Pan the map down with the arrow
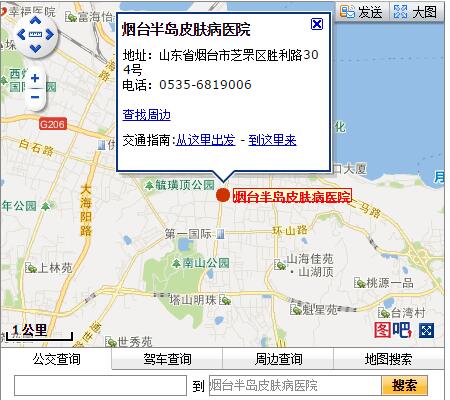450x400 pixels. (35, 49)
